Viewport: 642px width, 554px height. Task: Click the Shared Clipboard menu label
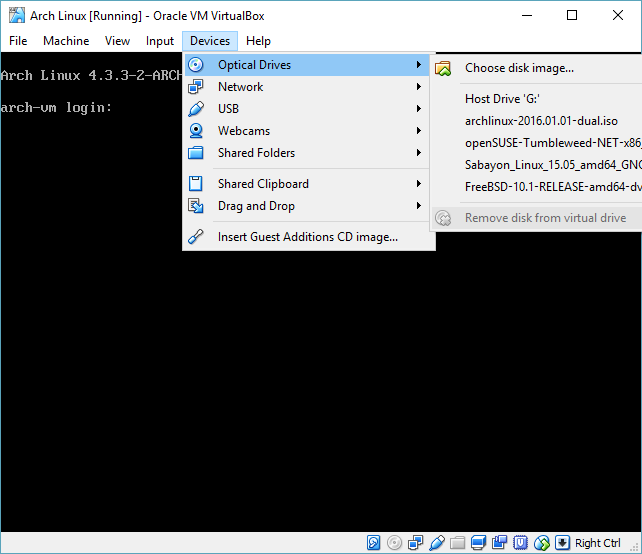tap(263, 184)
